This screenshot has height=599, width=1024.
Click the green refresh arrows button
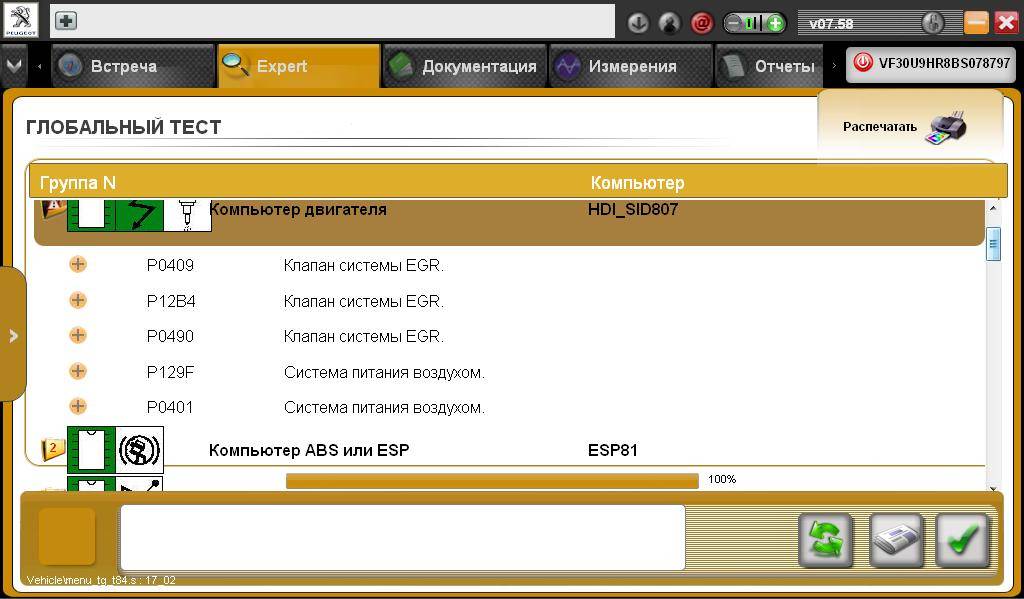(825, 540)
